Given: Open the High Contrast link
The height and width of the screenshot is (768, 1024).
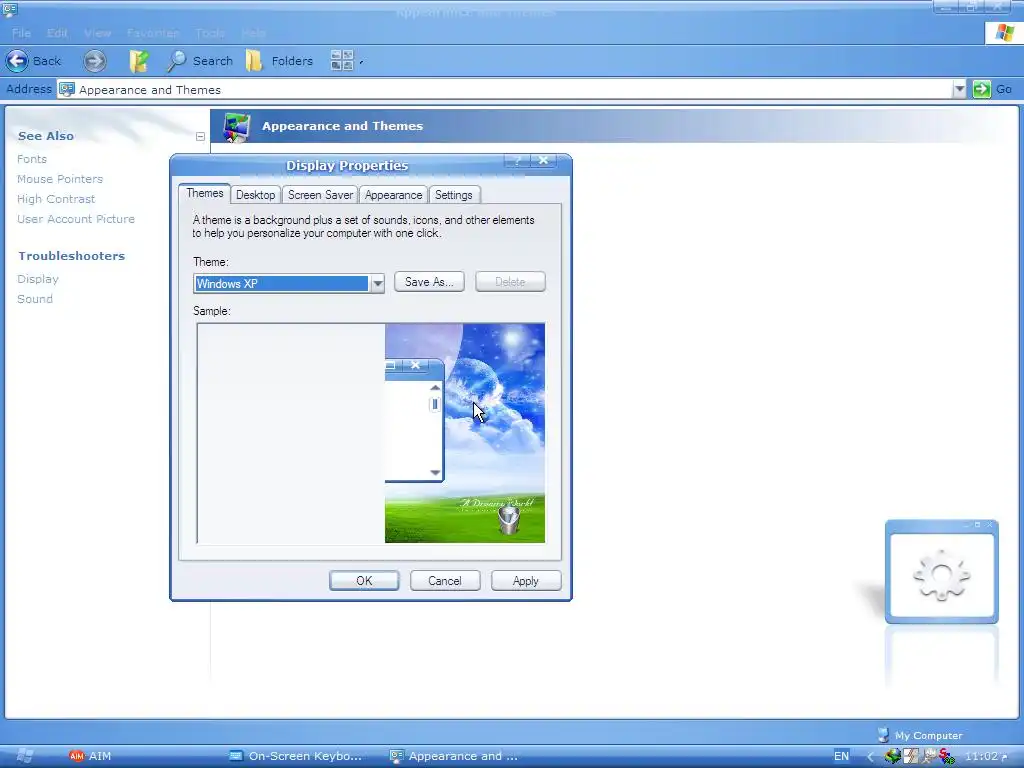Looking at the screenshot, I should [56, 199].
